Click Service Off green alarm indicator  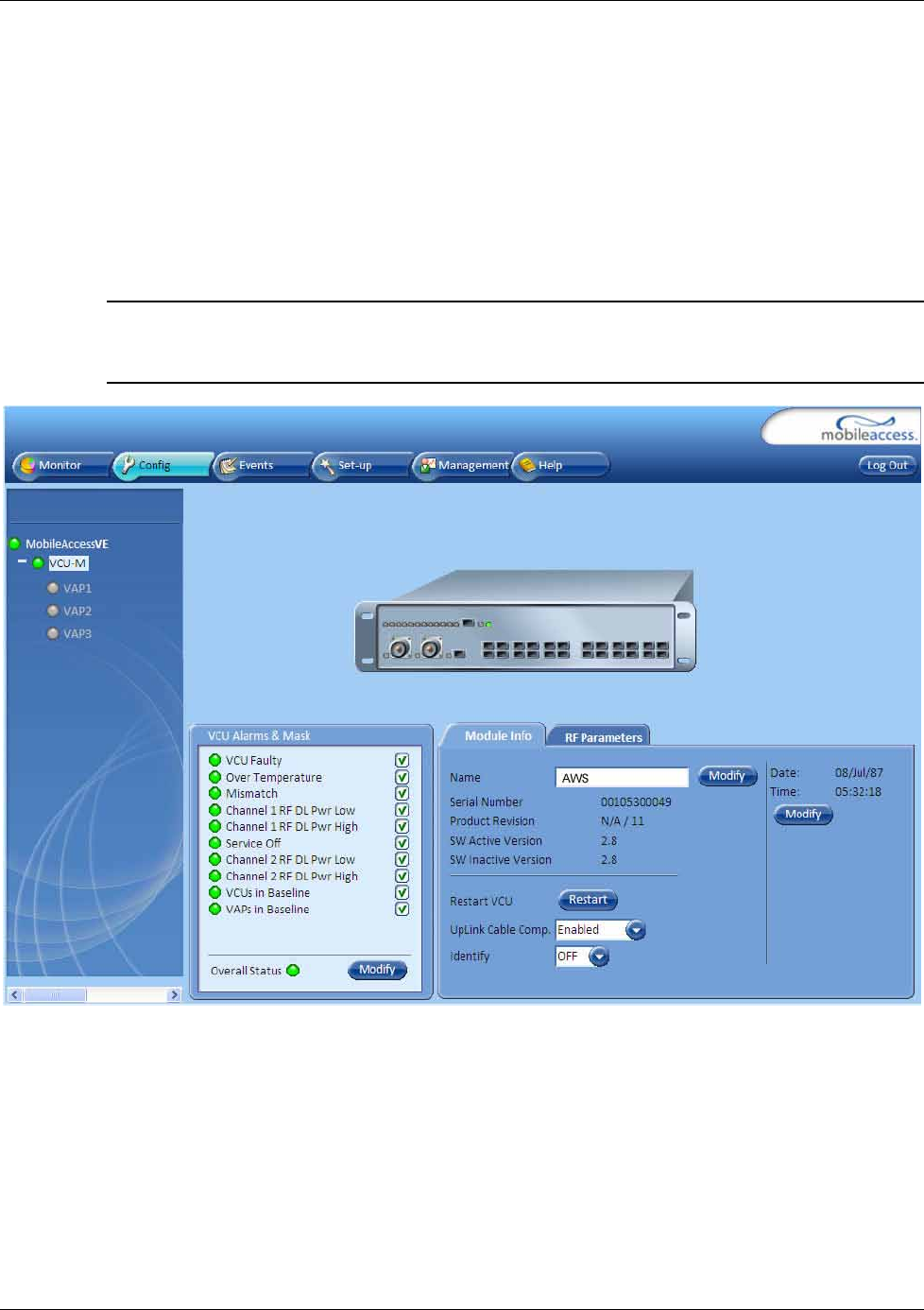coord(215,843)
